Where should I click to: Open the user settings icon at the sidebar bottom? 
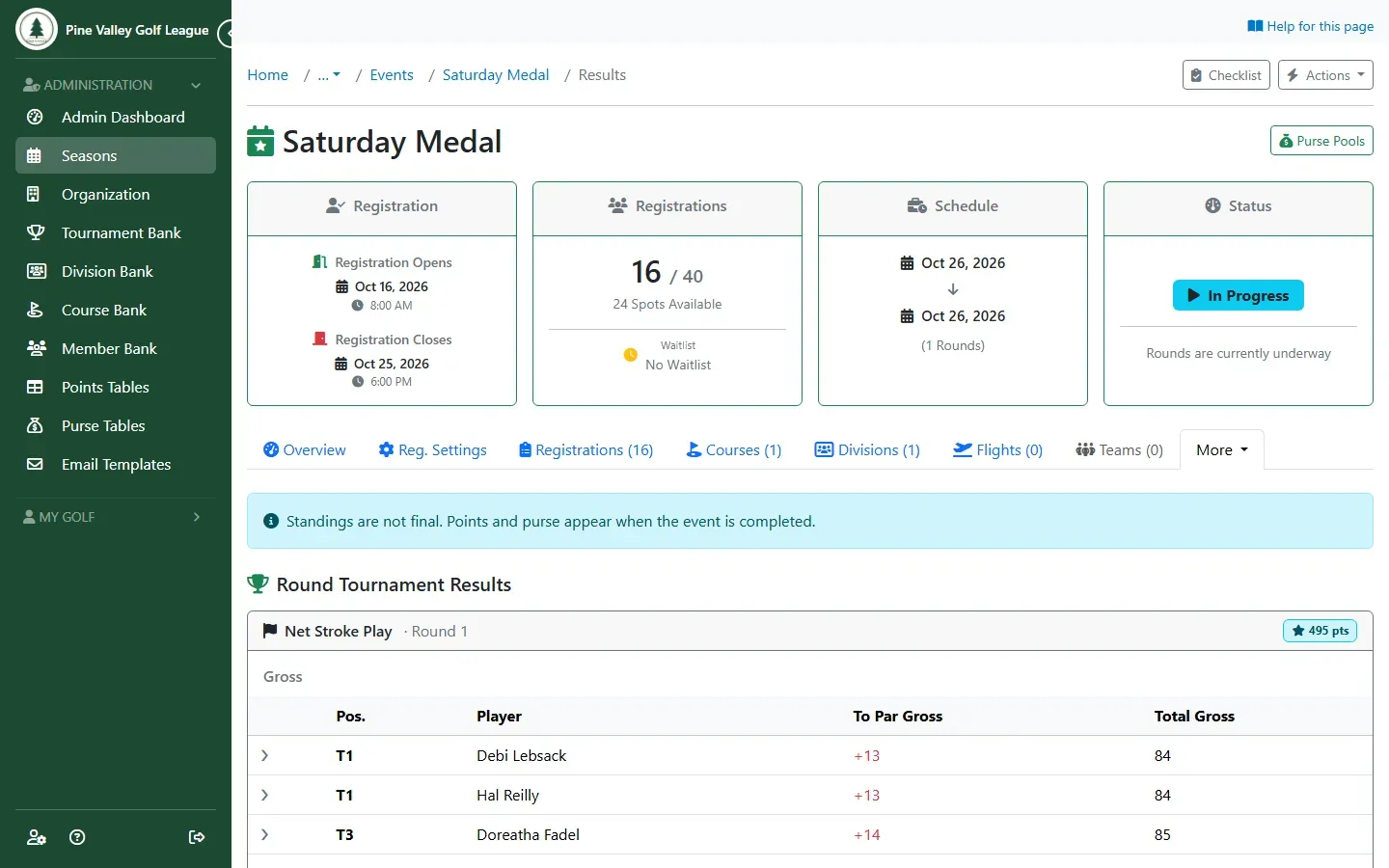click(37, 837)
